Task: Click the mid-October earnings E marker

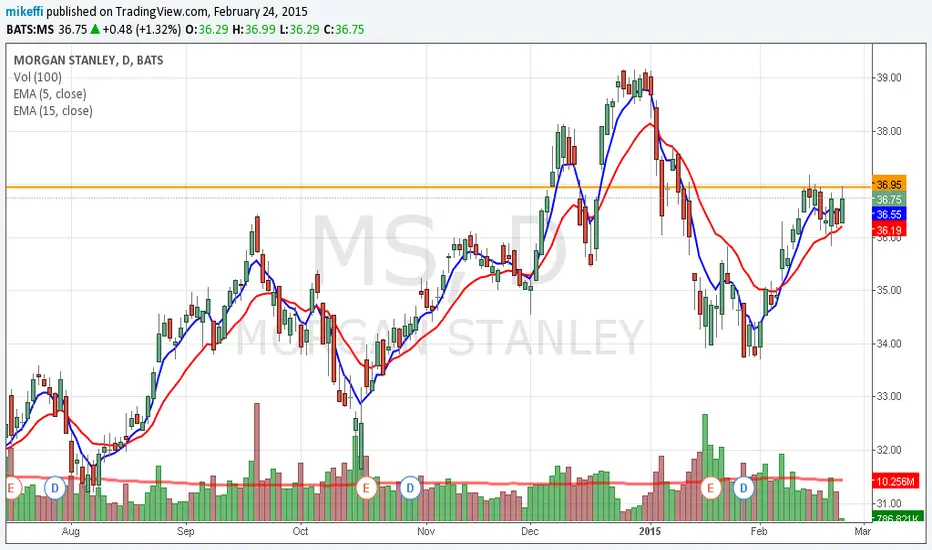Action: (x=366, y=488)
